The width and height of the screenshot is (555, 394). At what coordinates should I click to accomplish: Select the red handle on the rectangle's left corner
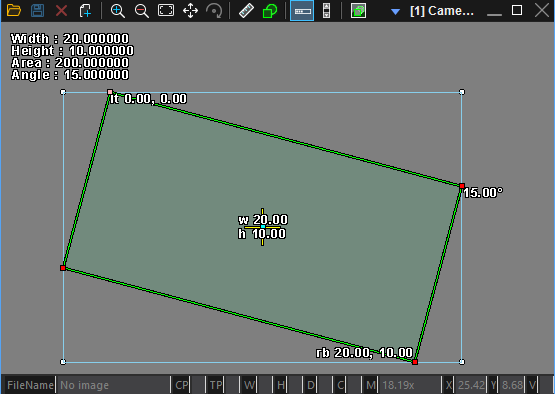(63, 268)
